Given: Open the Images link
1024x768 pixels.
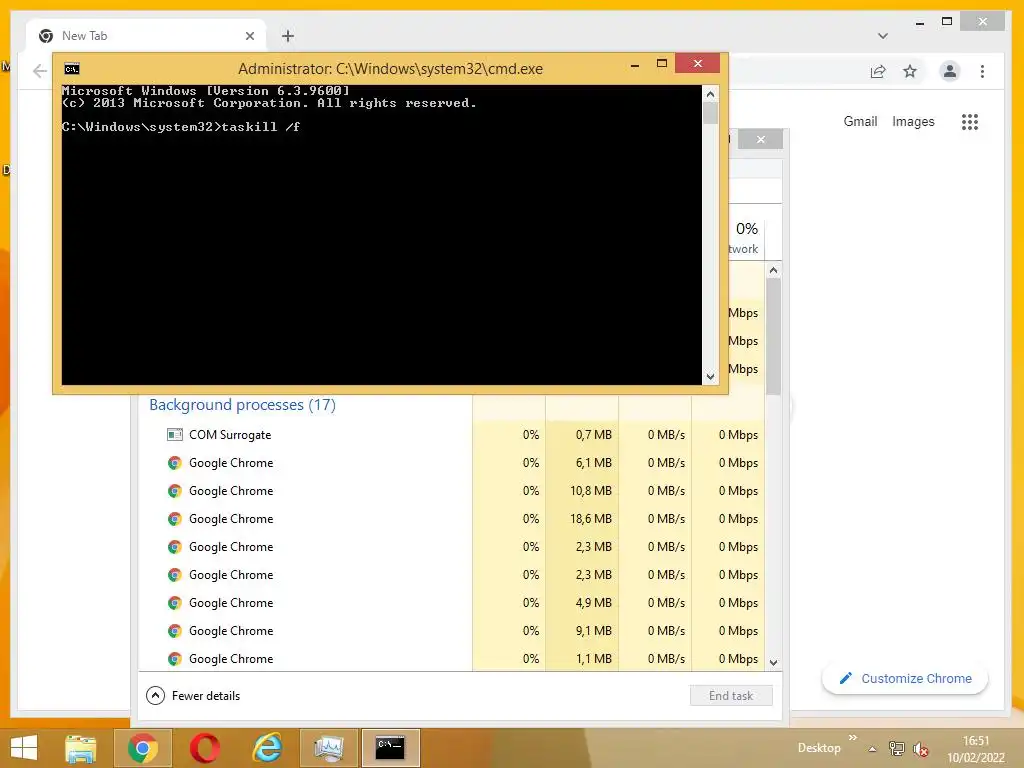Looking at the screenshot, I should pos(913,121).
